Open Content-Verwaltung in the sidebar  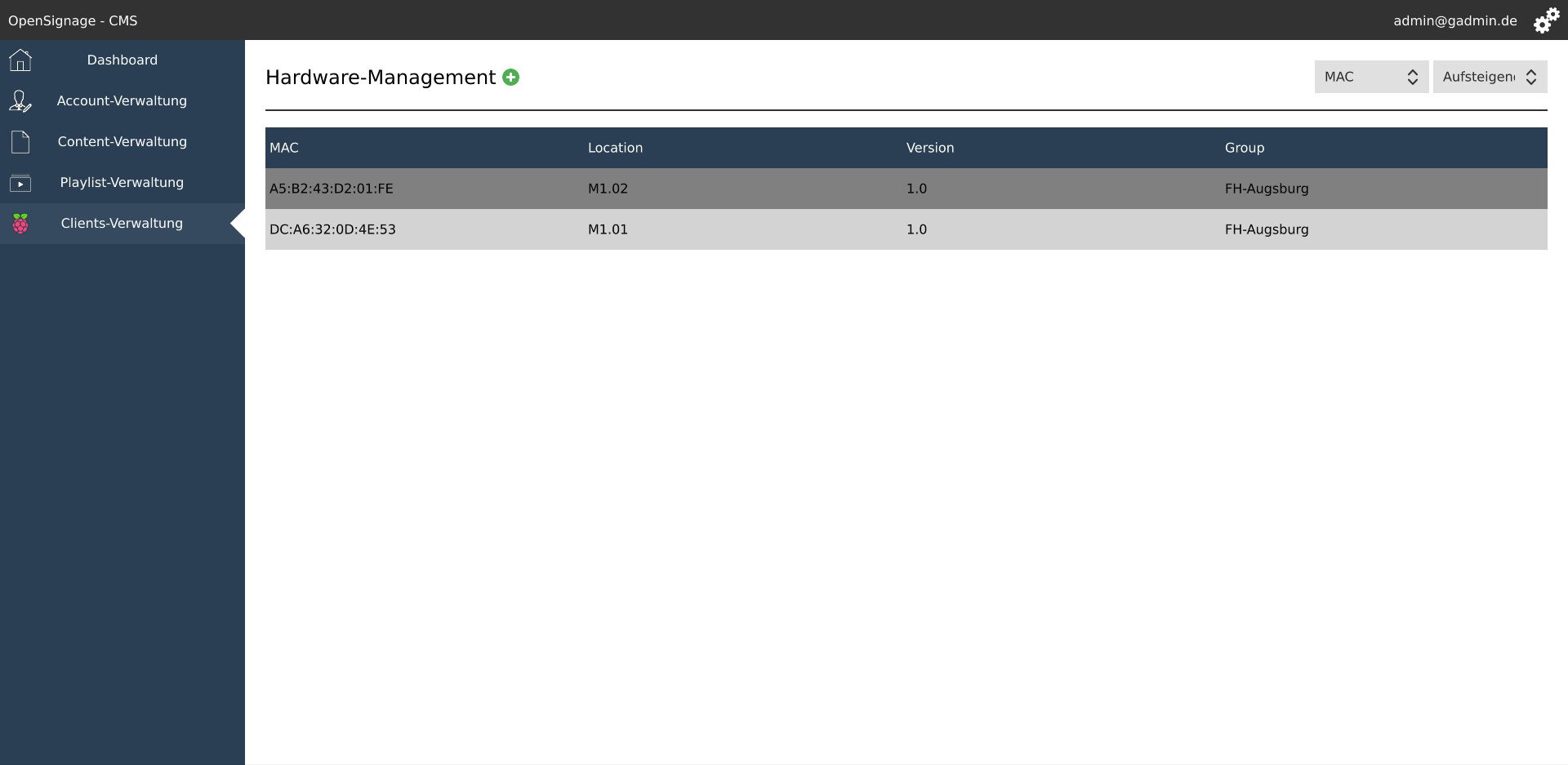(122, 142)
